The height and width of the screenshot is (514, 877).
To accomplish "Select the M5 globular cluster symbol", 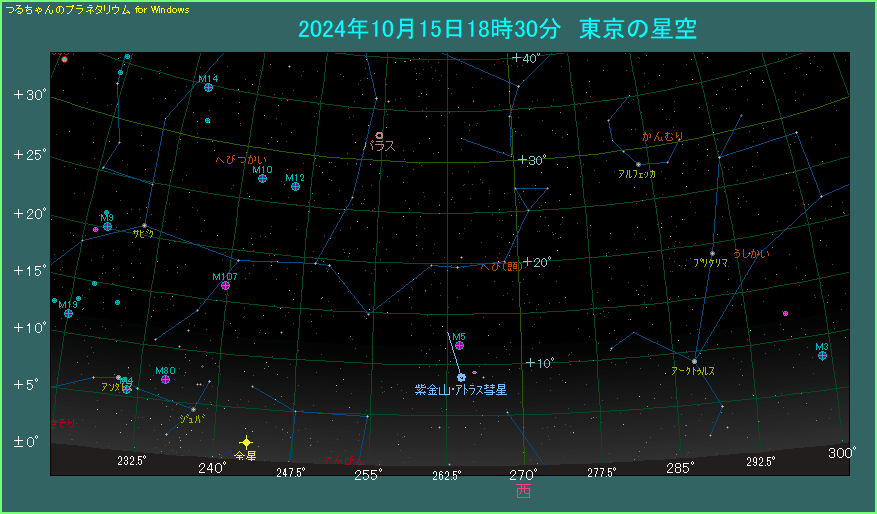I will point(459,346).
